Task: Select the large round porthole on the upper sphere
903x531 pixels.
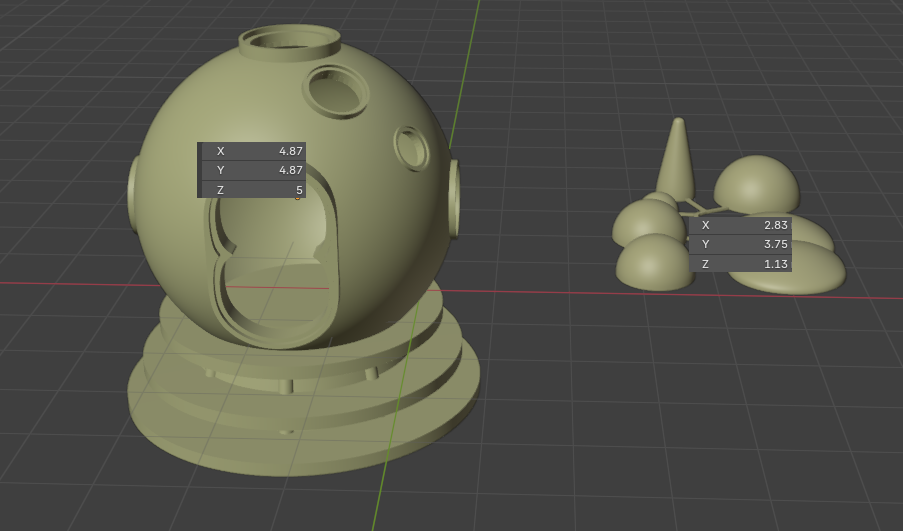Action: 336,92
